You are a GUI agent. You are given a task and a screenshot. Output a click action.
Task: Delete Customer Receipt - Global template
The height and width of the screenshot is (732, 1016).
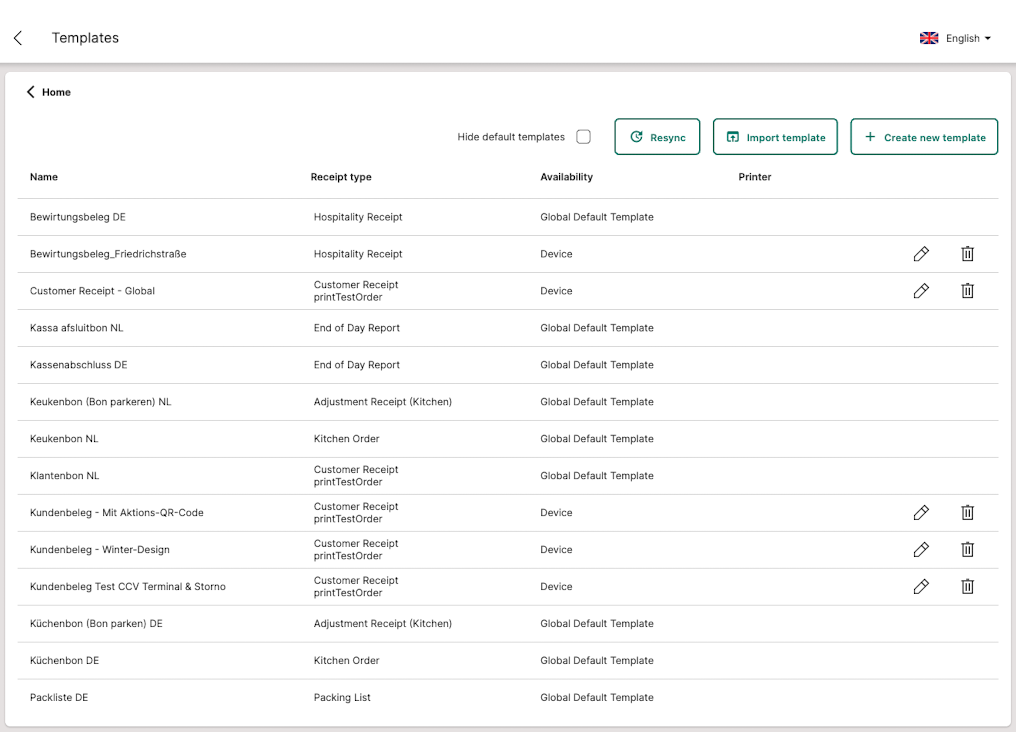click(967, 291)
